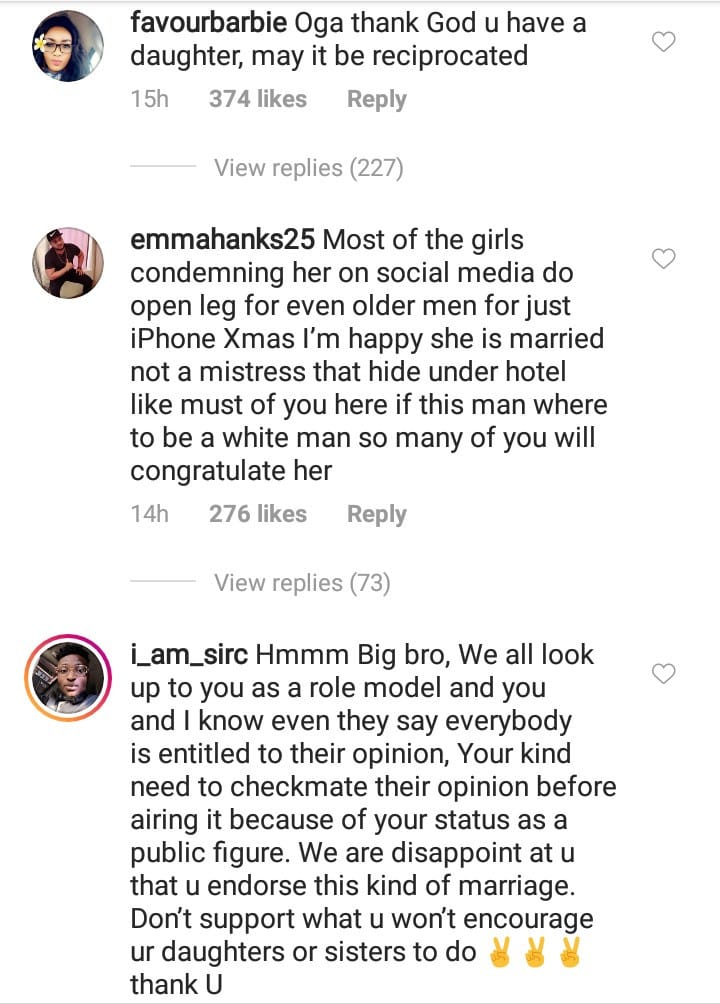Tap the comment text about iPhone Xmas
The height and width of the screenshot is (1004, 720).
[367, 355]
